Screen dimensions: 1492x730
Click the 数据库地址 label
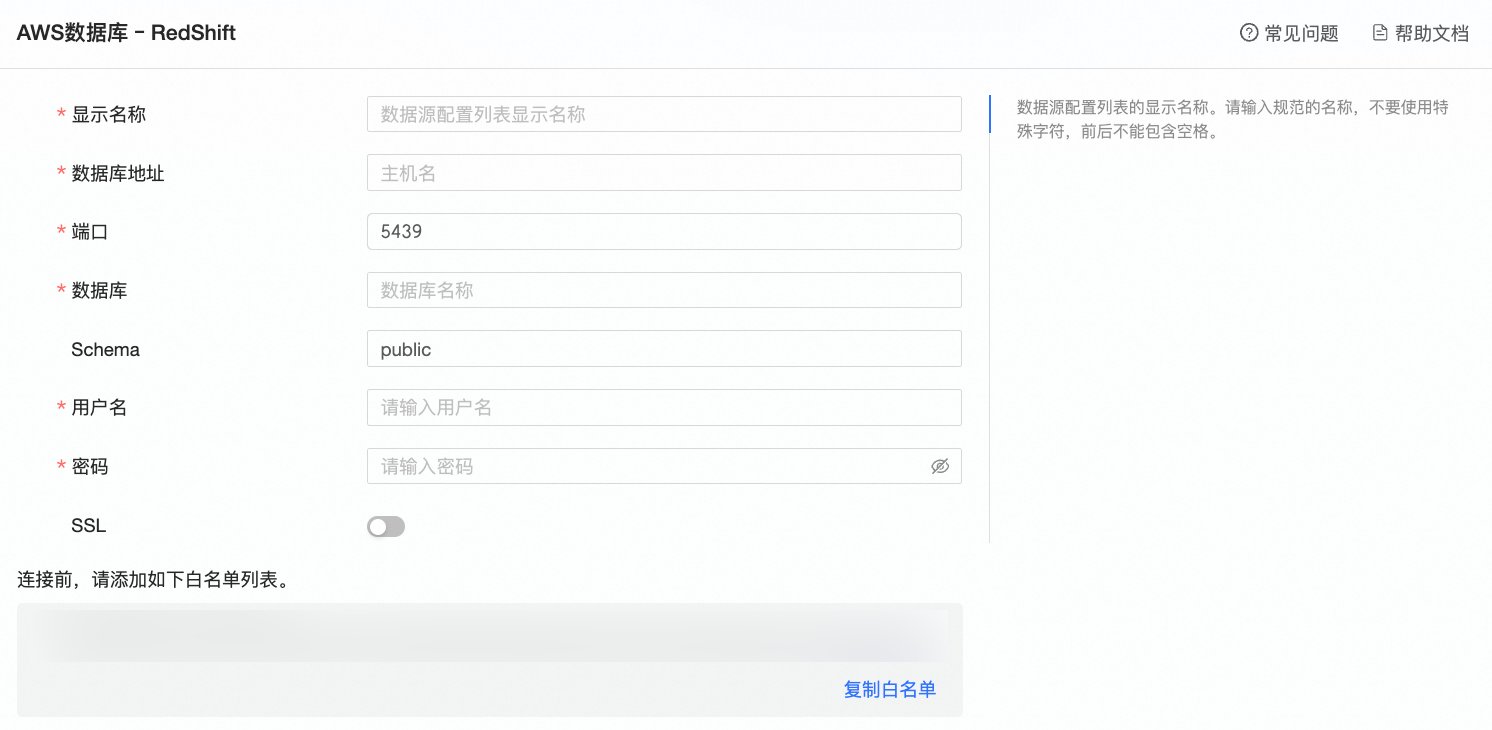[x=117, y=174]
